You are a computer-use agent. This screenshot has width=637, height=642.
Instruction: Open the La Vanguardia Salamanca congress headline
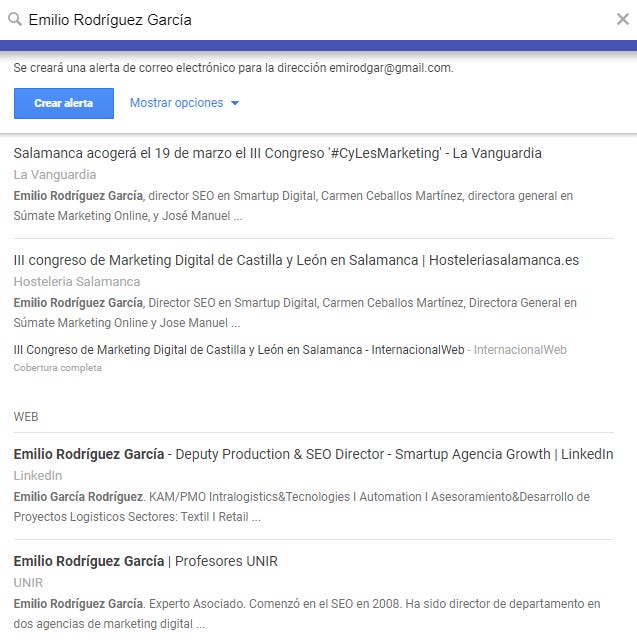point(278,153)
